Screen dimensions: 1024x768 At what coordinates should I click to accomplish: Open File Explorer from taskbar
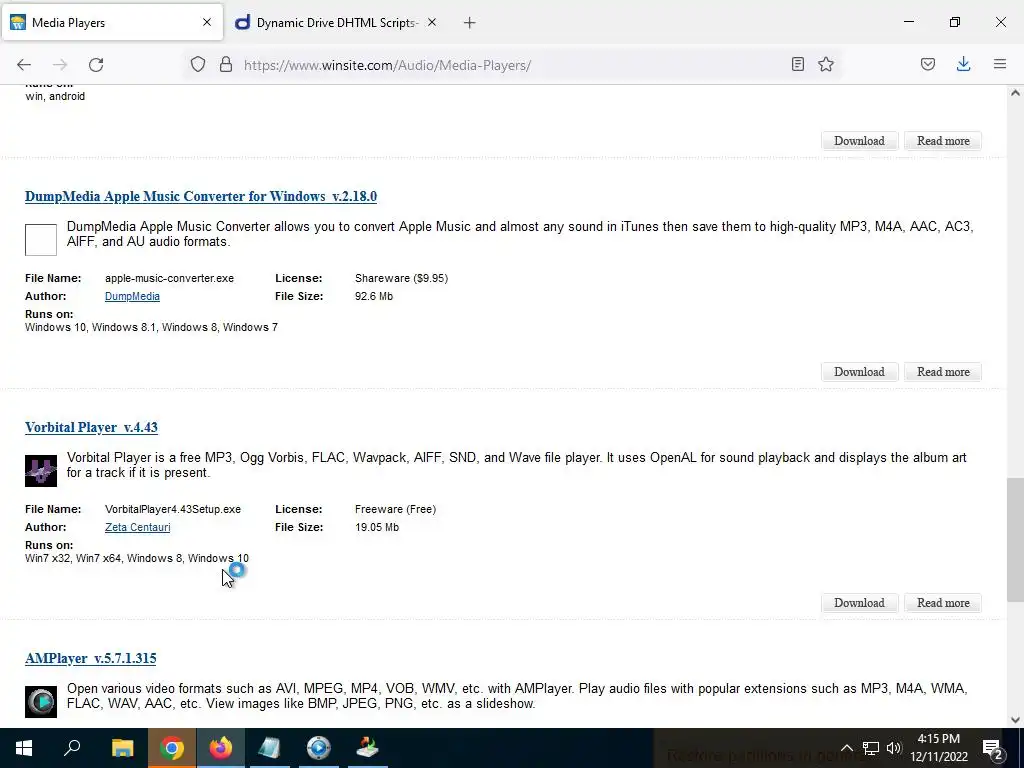pyautogui.click(x=122, y=748)
